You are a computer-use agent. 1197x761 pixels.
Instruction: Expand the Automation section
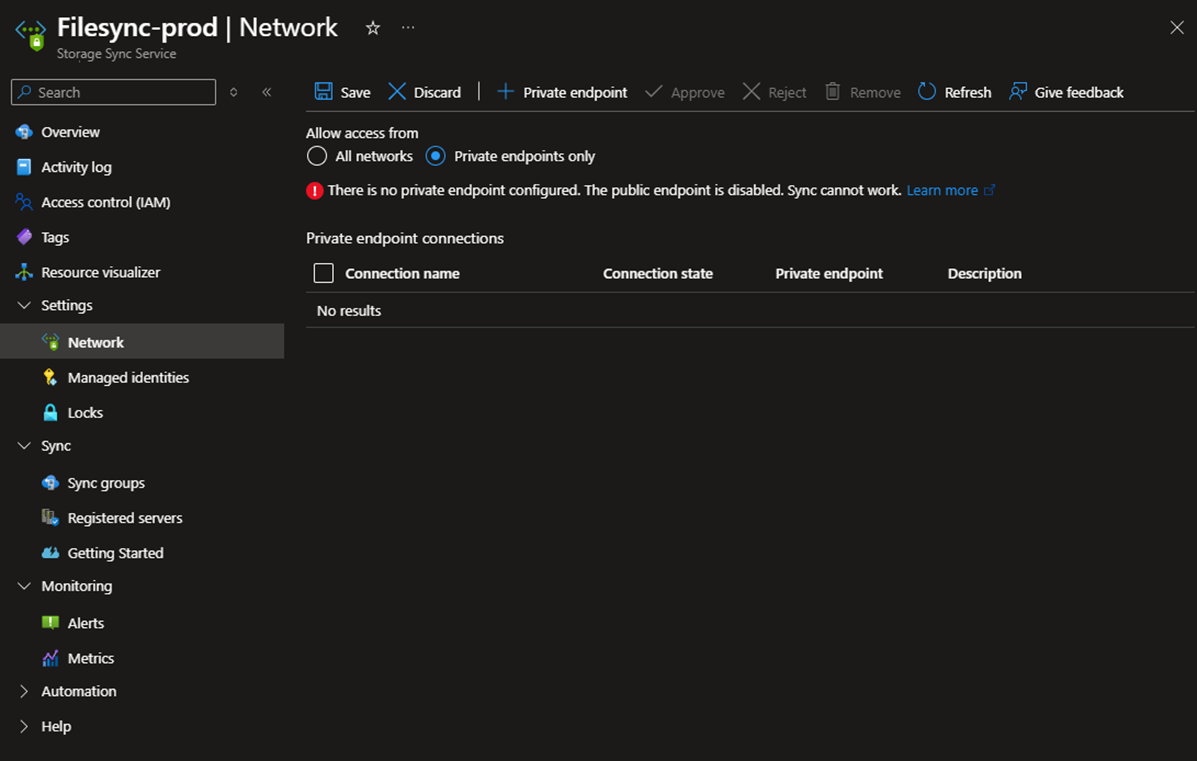25,691
